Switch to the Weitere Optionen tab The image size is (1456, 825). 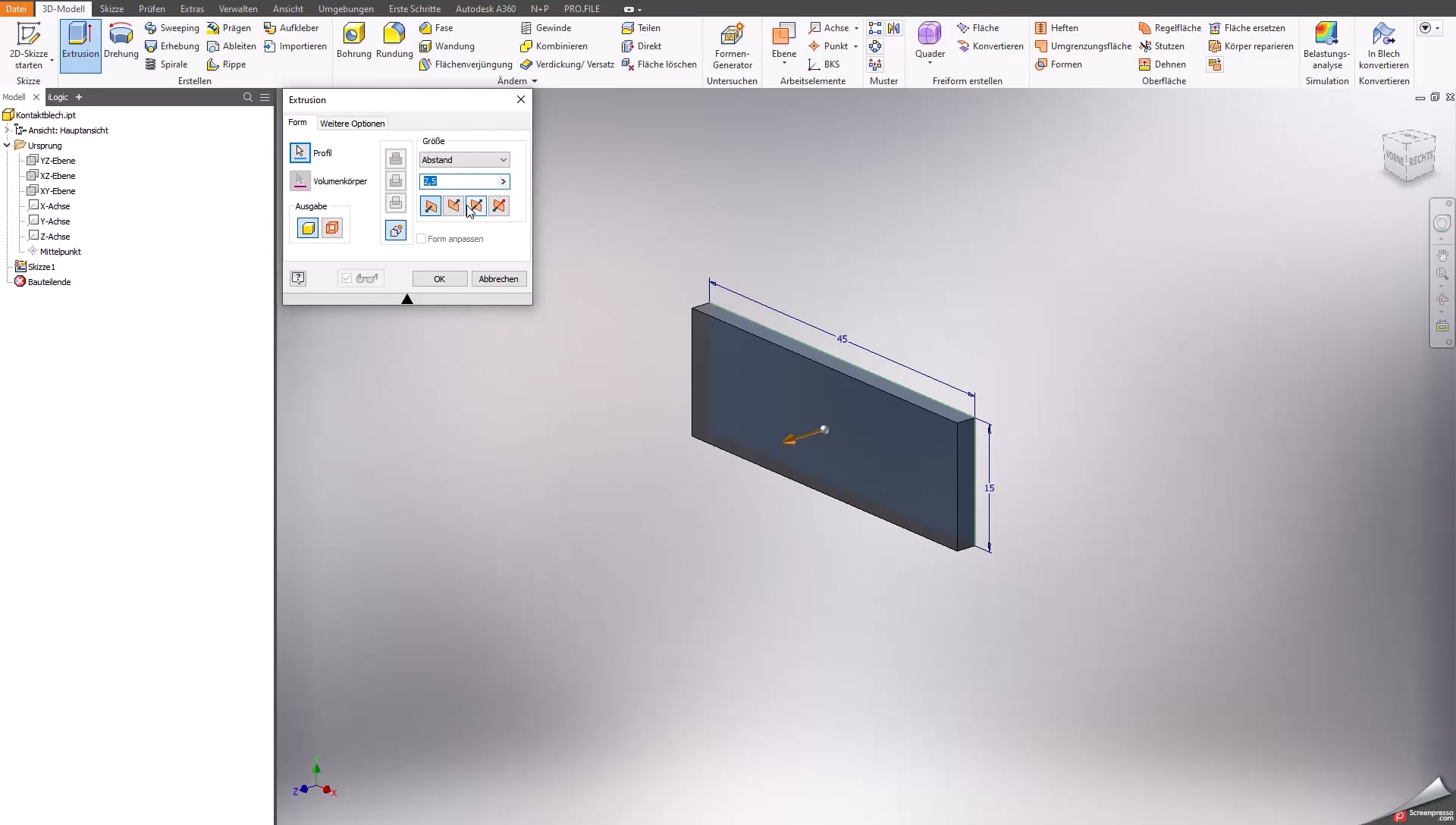(352, 123)
